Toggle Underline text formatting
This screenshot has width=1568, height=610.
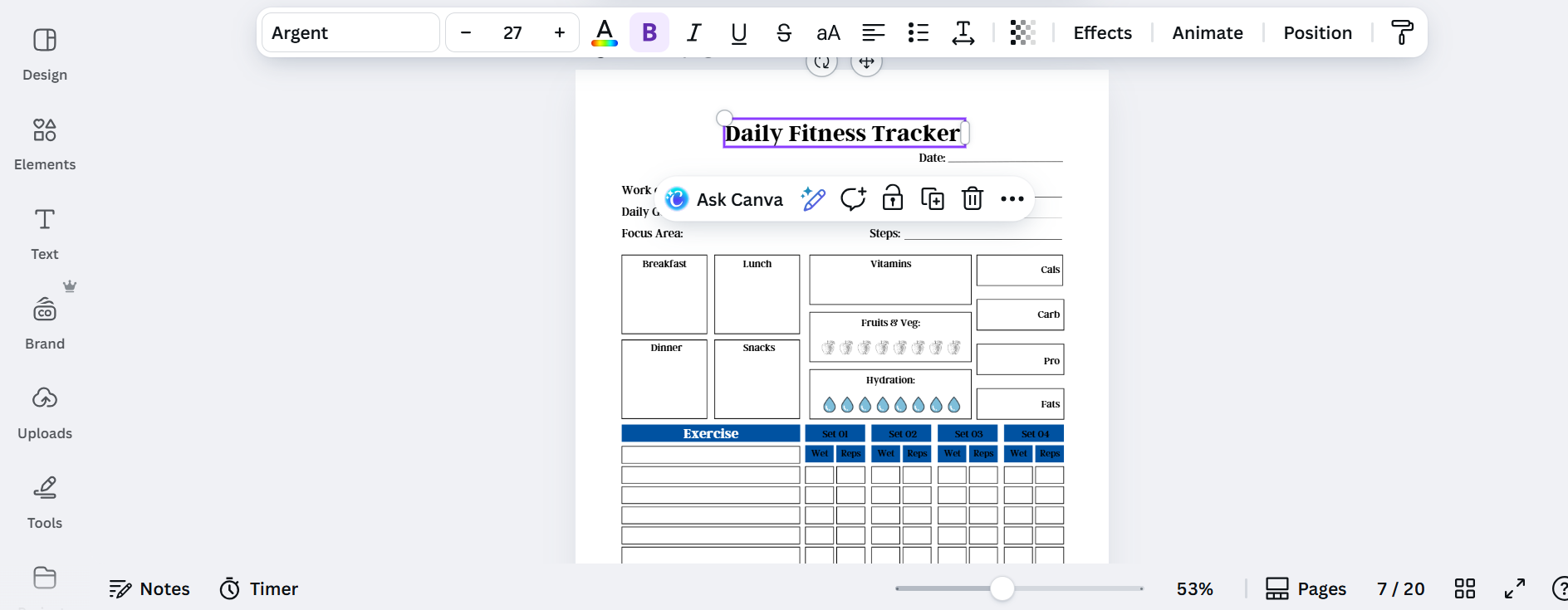pos(738,33)
